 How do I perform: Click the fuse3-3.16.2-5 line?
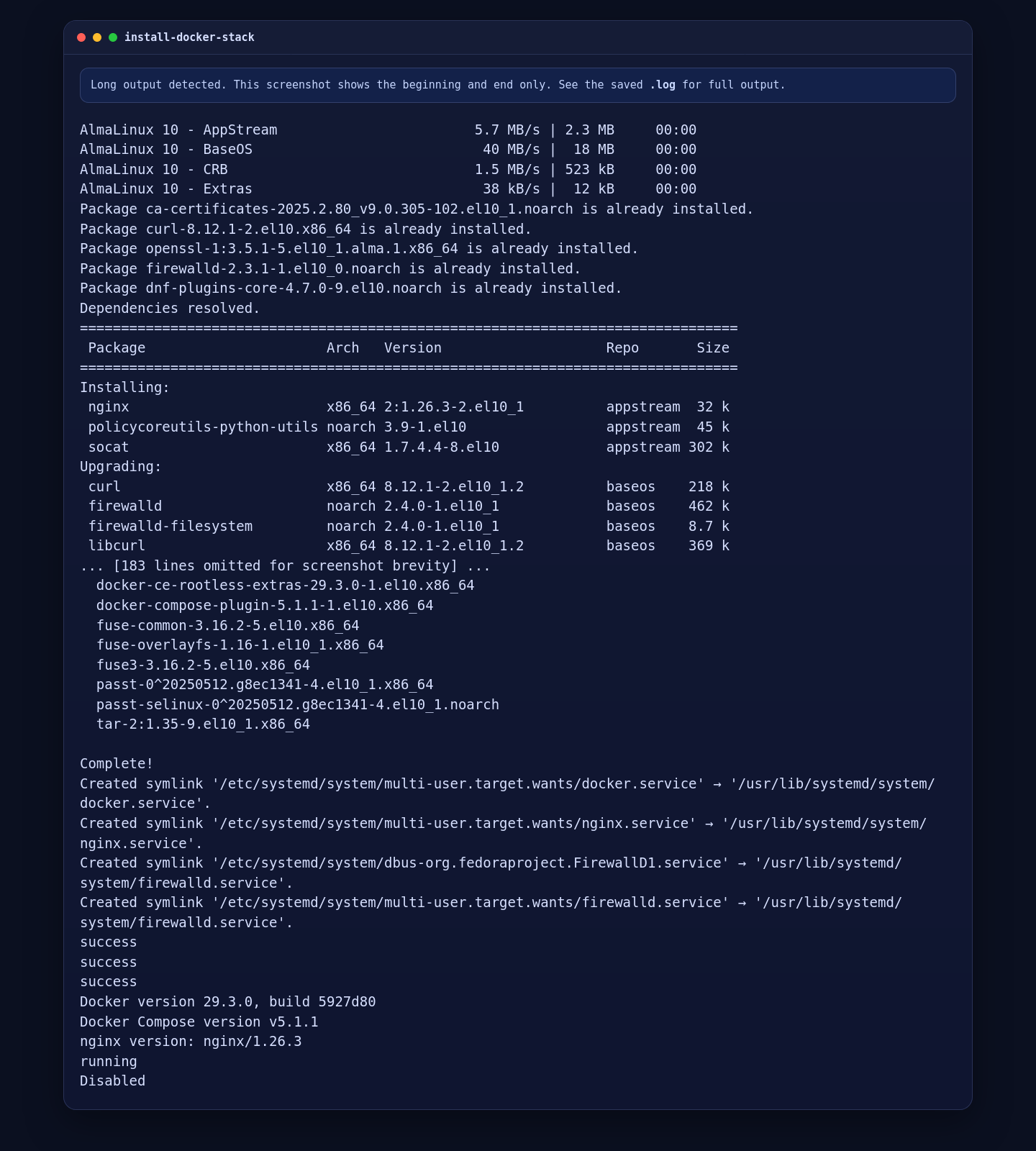[x=204, y=665]
